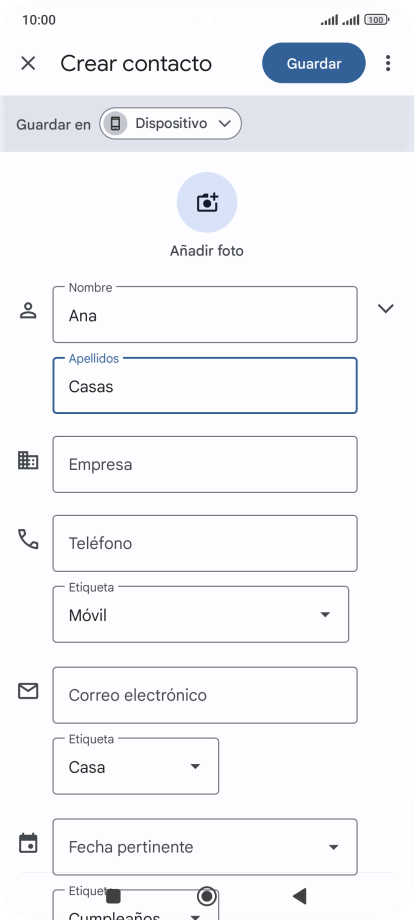Open the Dispositivo save location dropdown
Screen dimensions: 414x920
(x=170, y=123)
